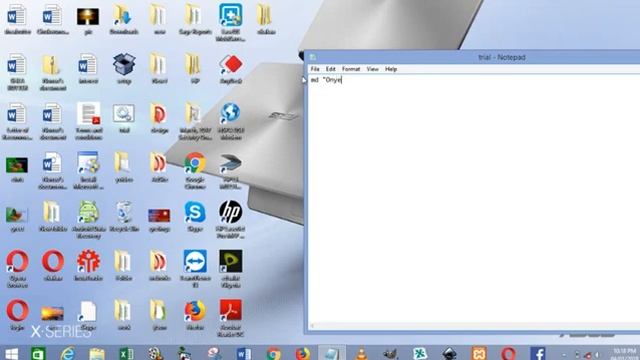Open Notepad Format menu
640x360 pixels.
(351, 69)
